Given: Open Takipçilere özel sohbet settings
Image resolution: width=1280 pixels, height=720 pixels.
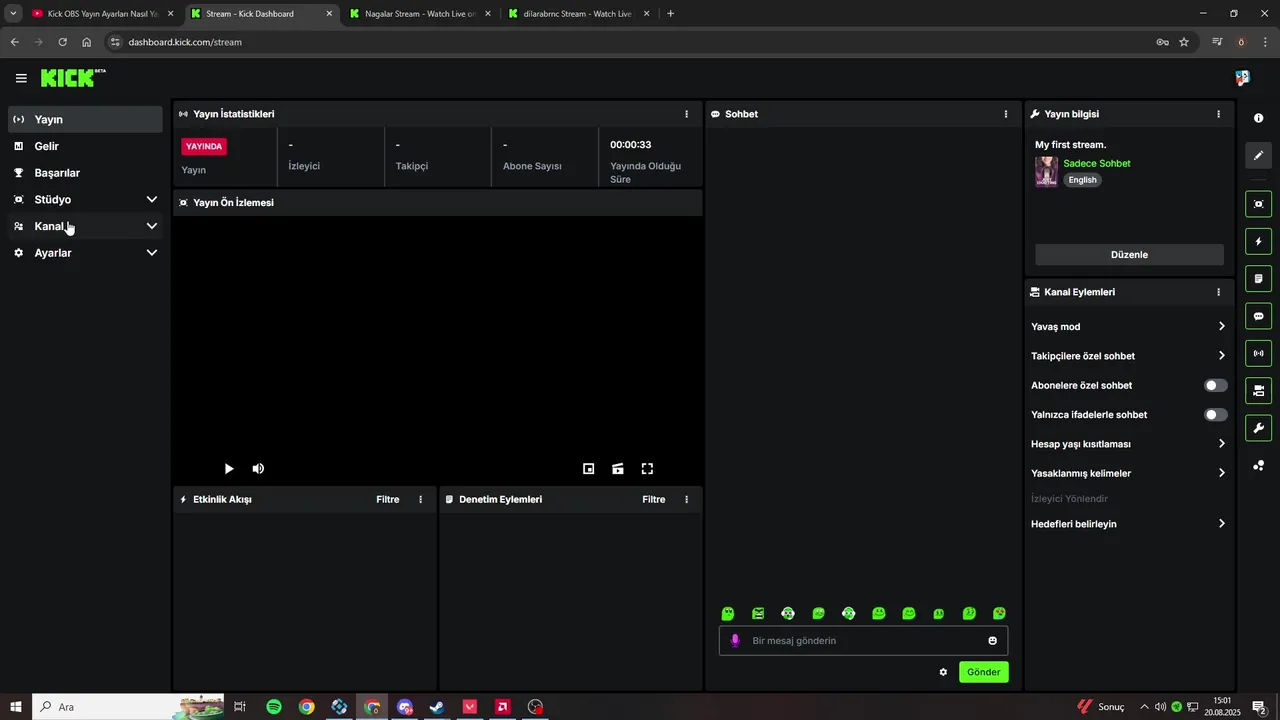Looking at the screenshot, I should 1128,356.
